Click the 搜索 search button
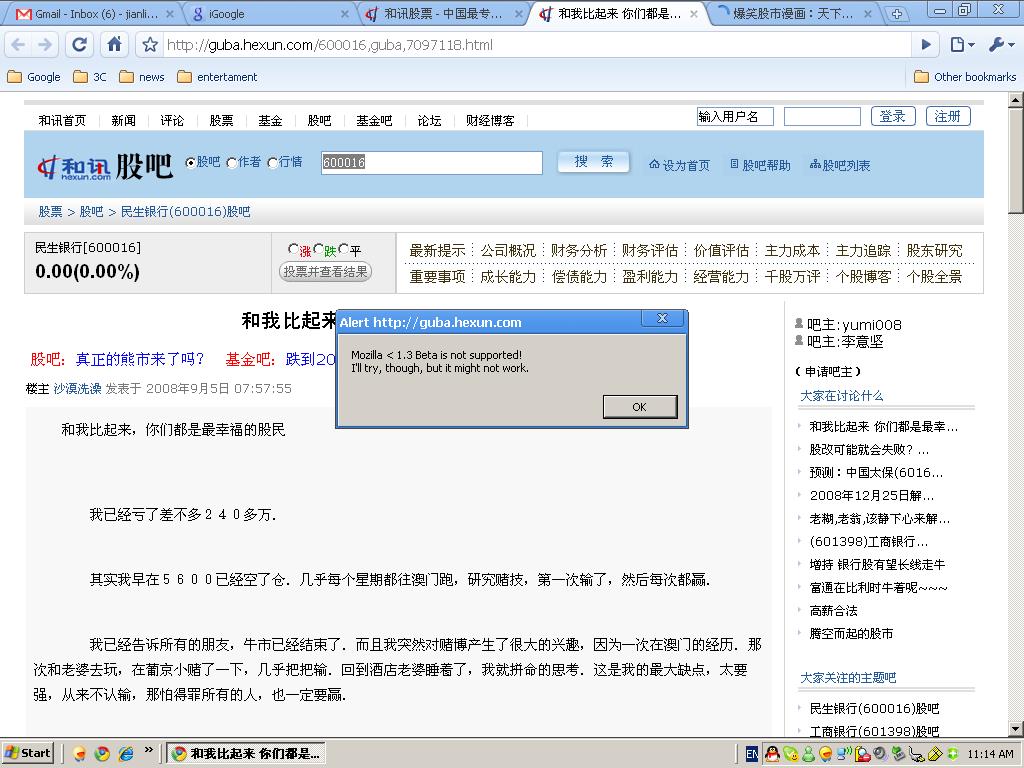1024x768 pixels. click(x=594, y=162)
